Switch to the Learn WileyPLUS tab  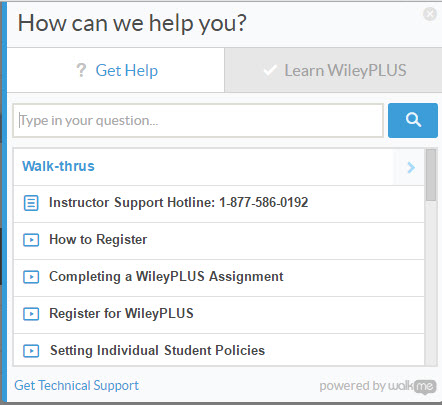tap(333, 70)
